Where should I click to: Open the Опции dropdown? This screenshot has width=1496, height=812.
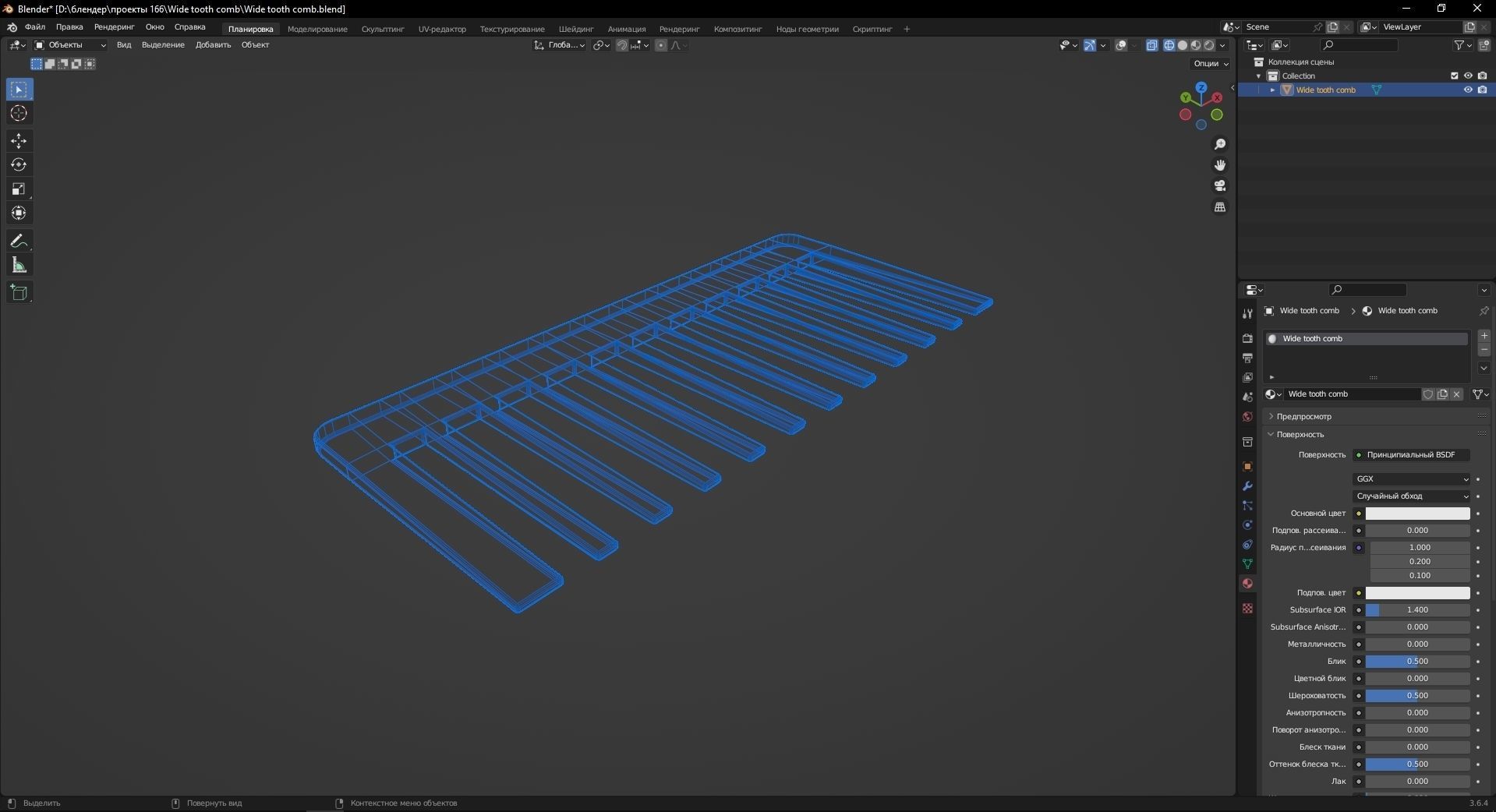[1211, 64]
